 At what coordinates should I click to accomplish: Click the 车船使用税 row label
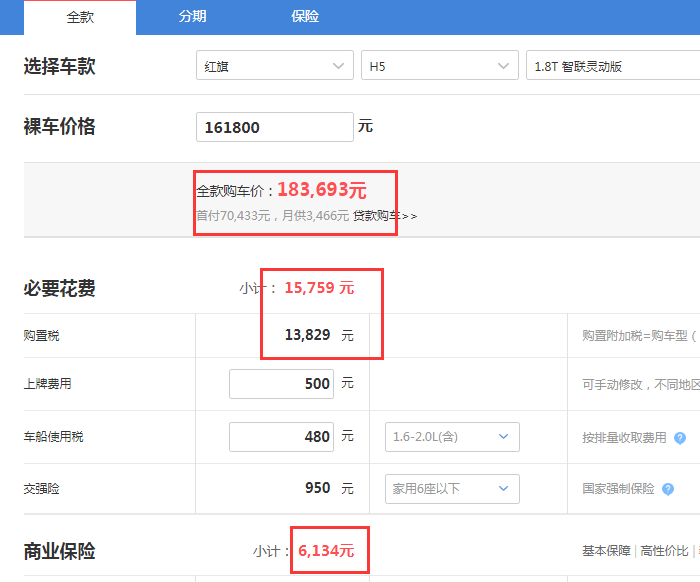tap(53, 437)
